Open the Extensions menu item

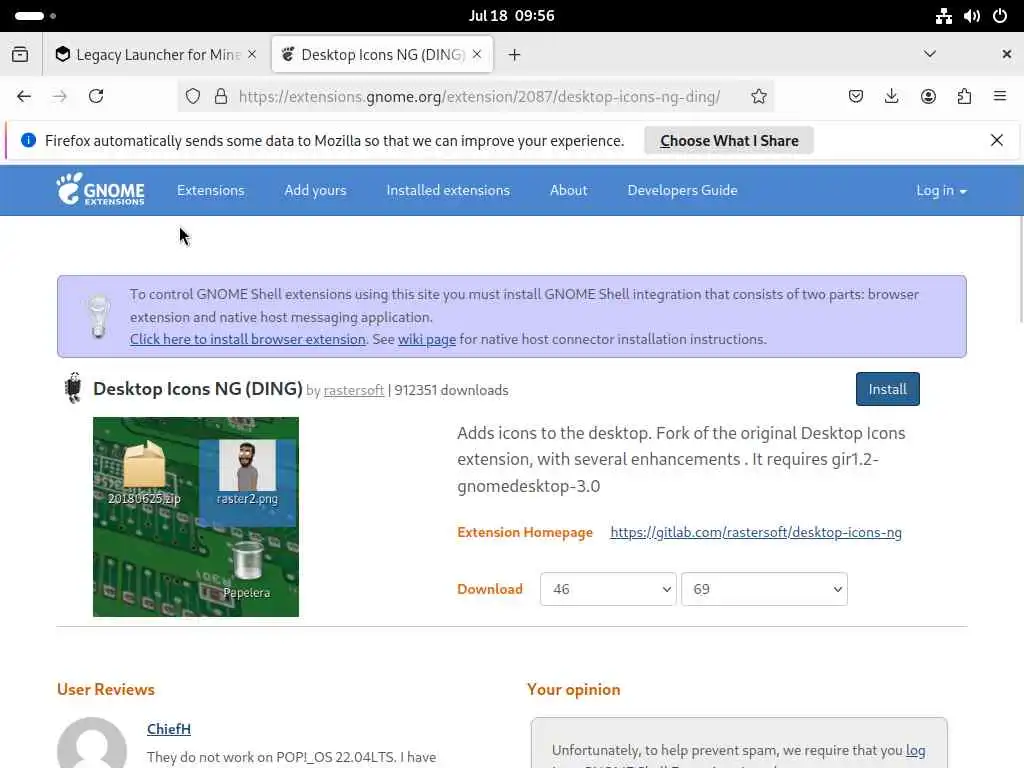pos(210,190)
